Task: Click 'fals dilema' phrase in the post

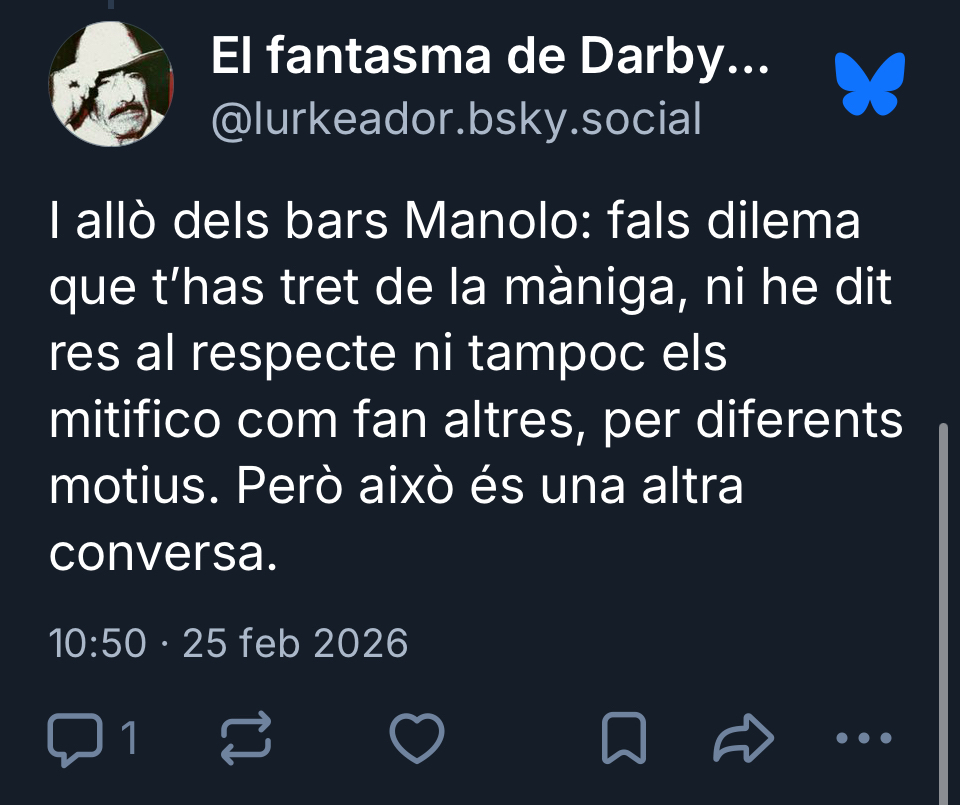Action: pyautogui.click(x=734, y=221)
